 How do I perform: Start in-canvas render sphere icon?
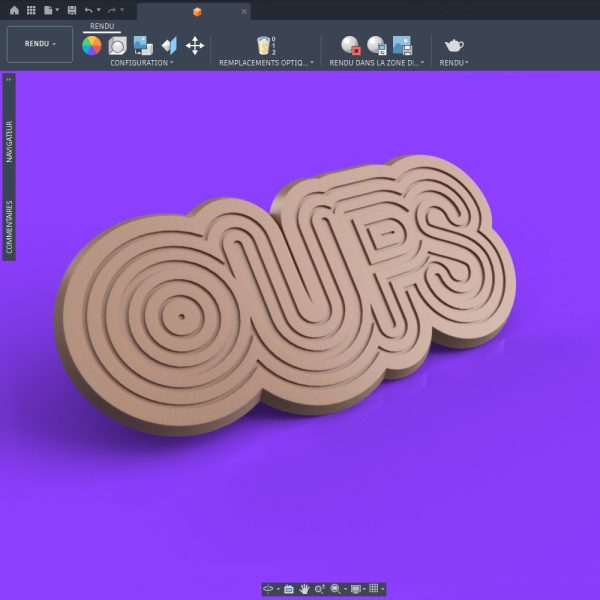[351, 45]
